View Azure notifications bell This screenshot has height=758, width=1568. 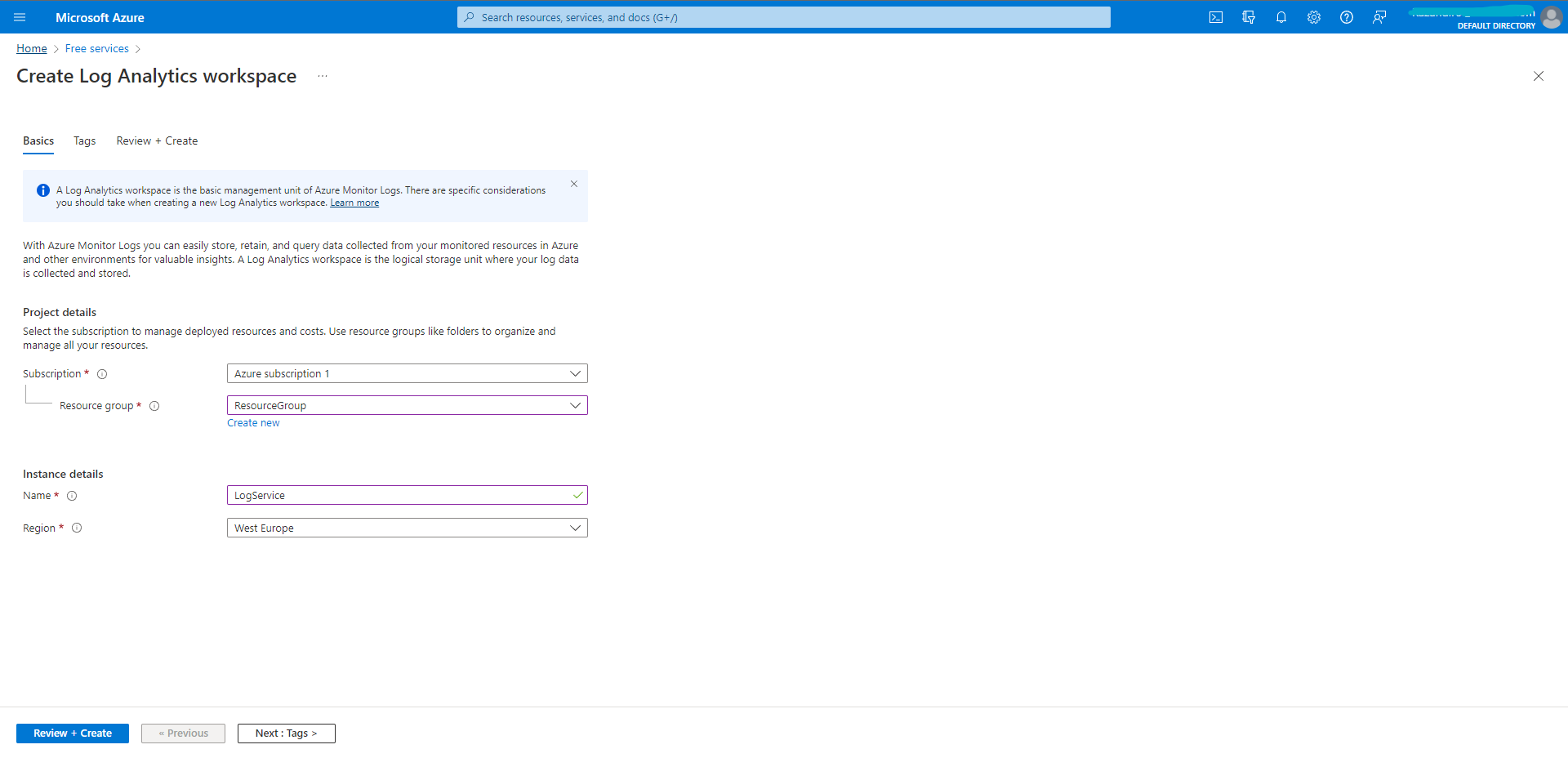coord(1281,16)
